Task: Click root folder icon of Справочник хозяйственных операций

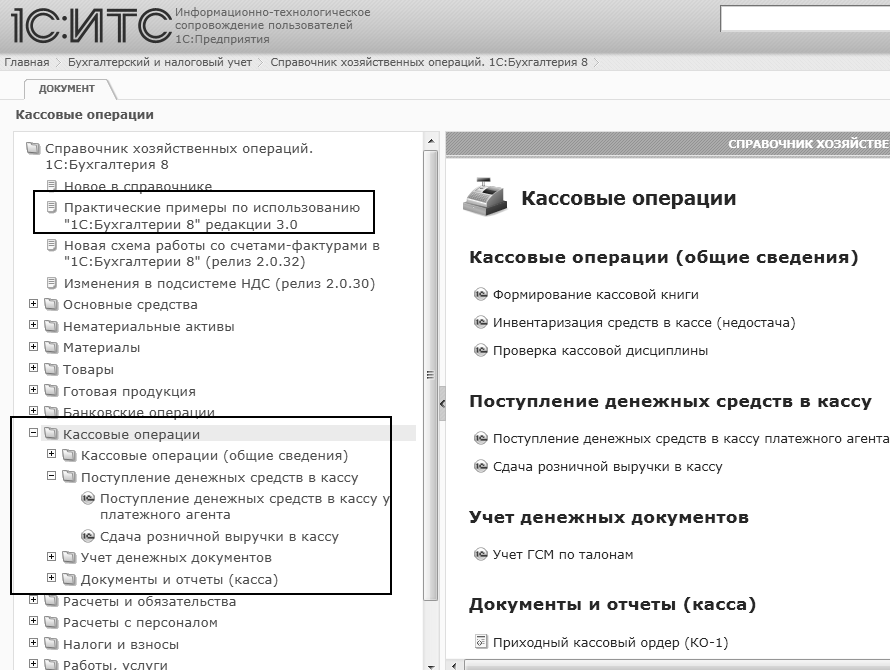Action: 33,148
